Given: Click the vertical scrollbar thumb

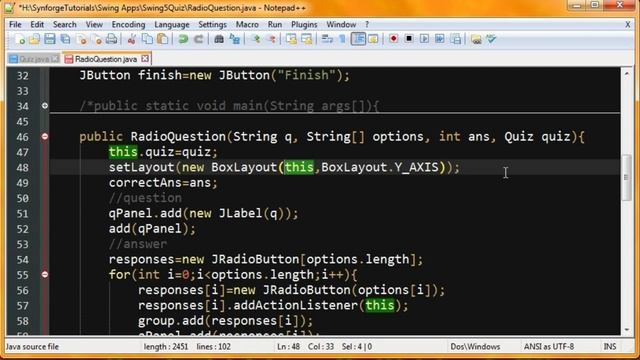Looking at the screenshot, I should (627, 177).
